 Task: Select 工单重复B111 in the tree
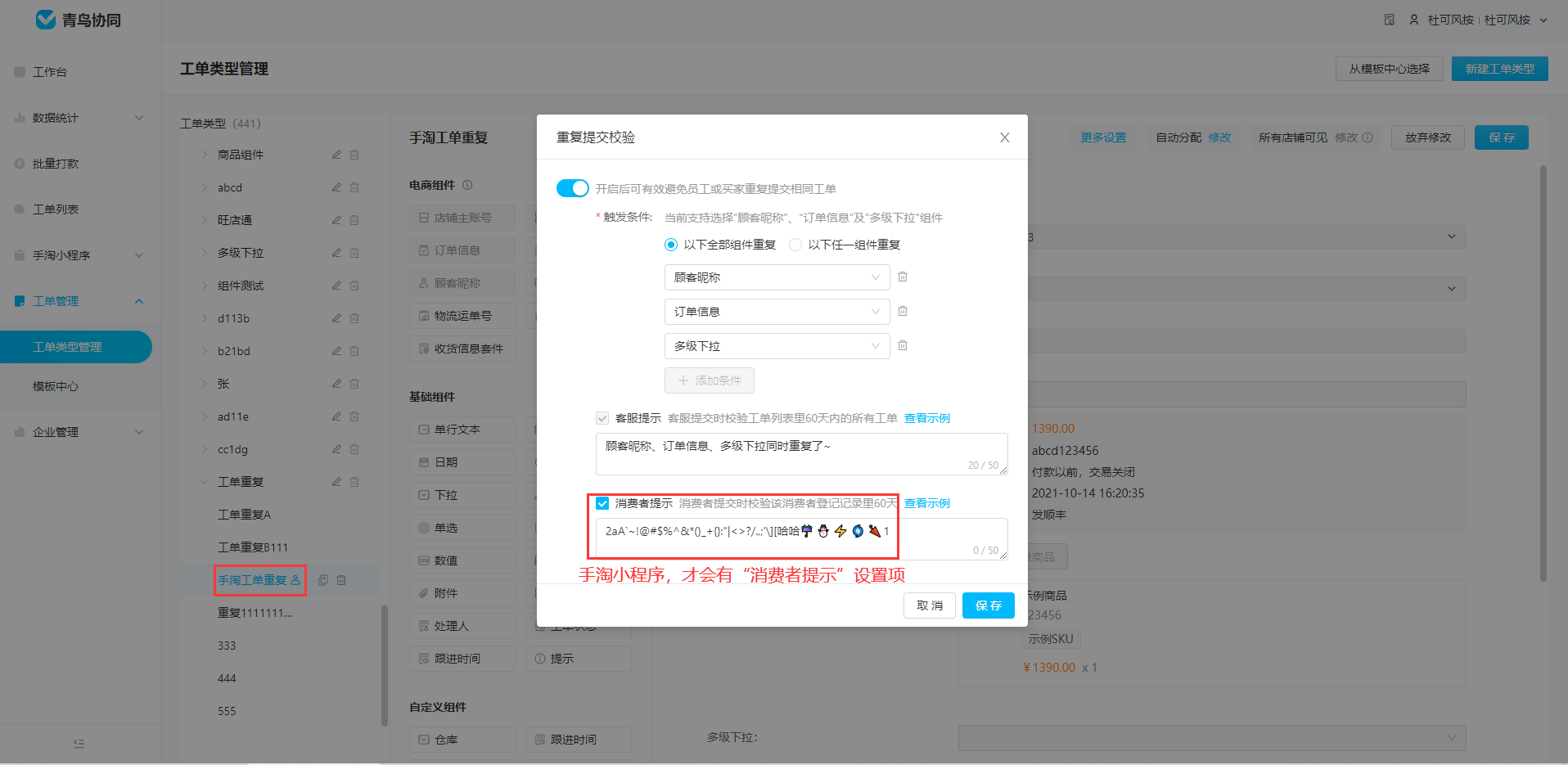click(253, 547)
